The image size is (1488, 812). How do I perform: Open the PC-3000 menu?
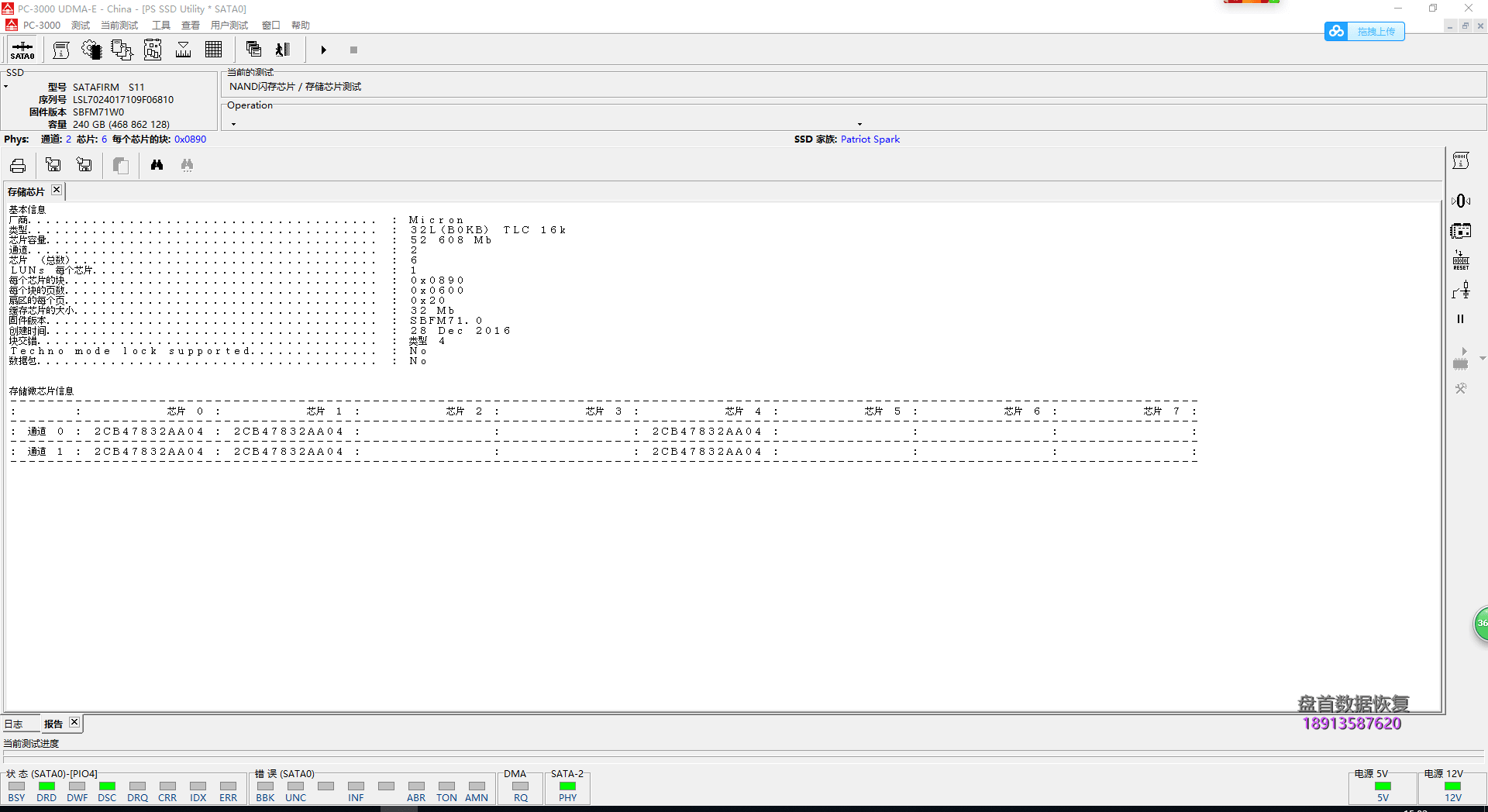click(x=42, y=26)
